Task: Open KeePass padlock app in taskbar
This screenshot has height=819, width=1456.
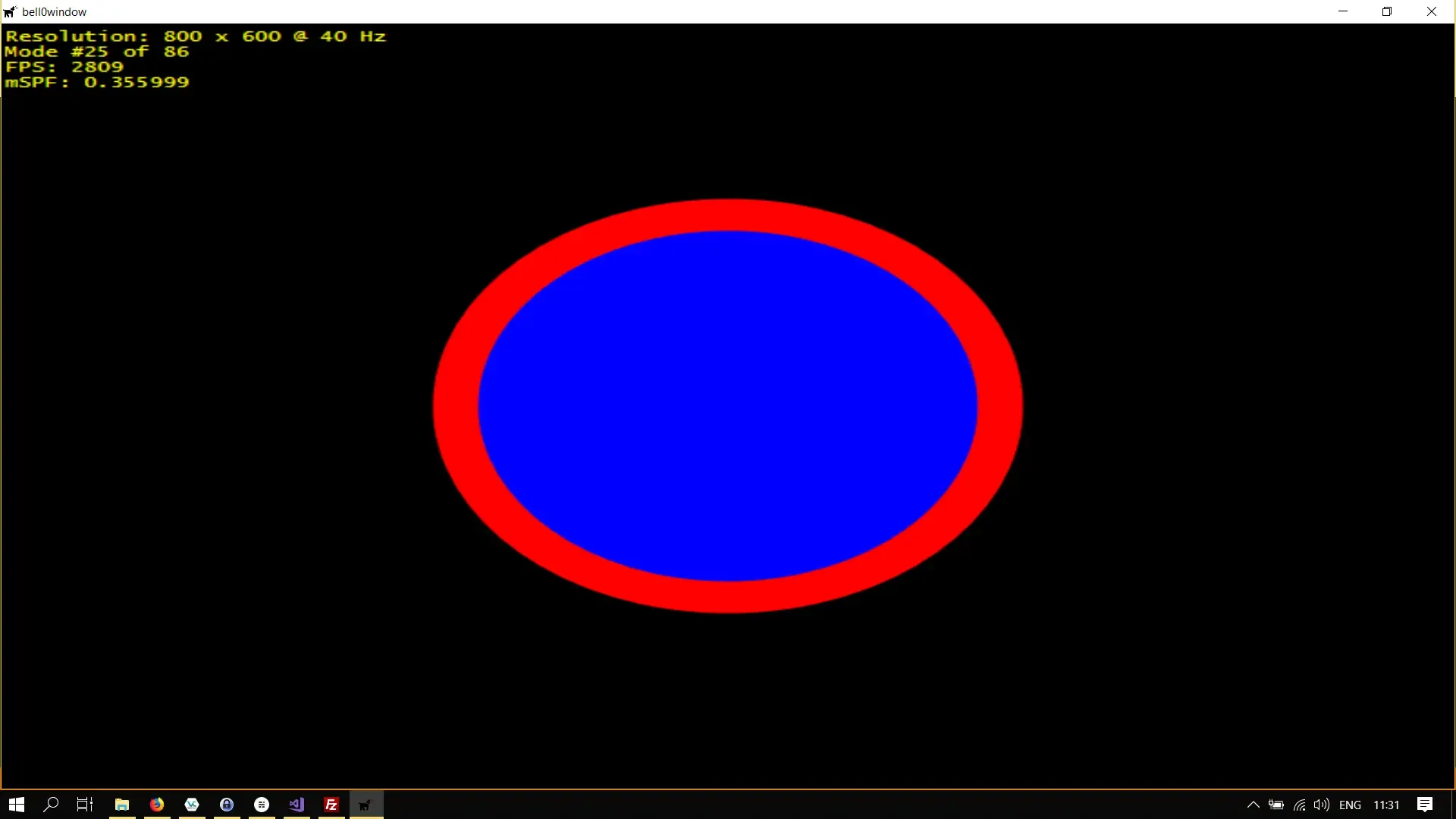Action: 227,805
